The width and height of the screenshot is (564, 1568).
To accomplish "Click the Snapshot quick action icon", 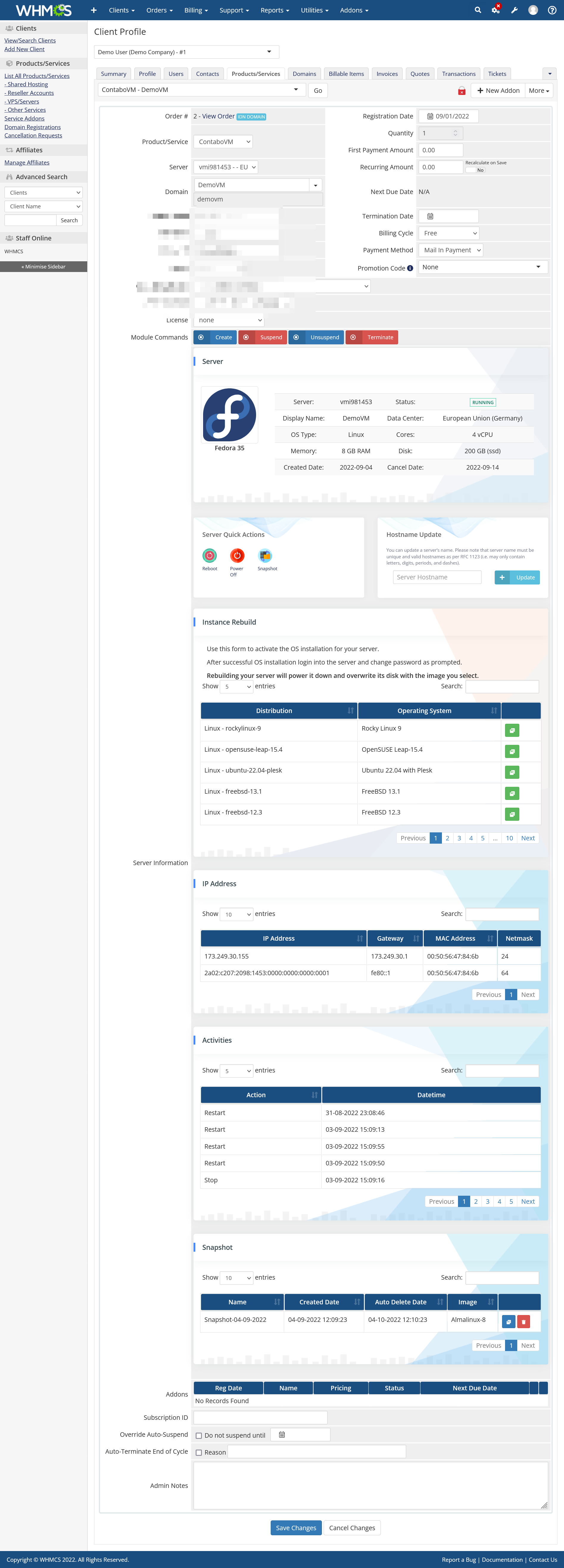I will pyautogui.click(x=265, y=555).
